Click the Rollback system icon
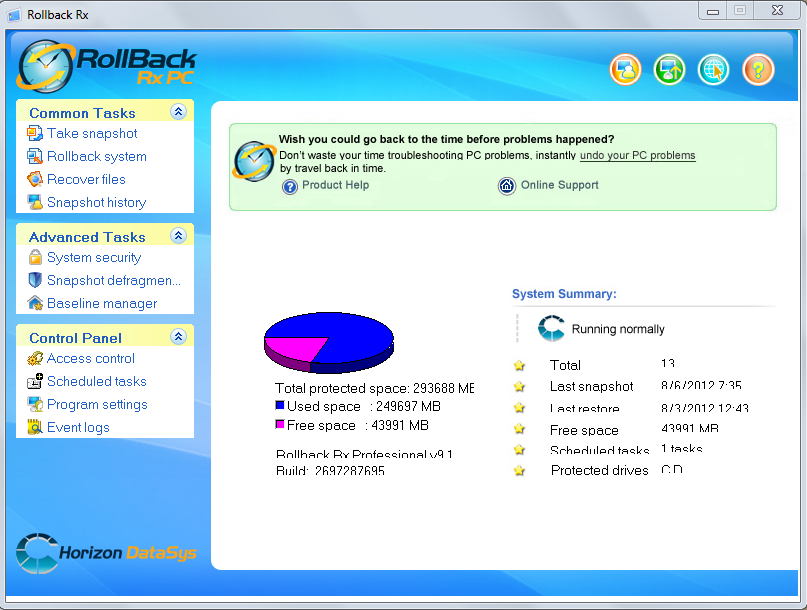Viewport: 807px width, 610px height. 35,156
